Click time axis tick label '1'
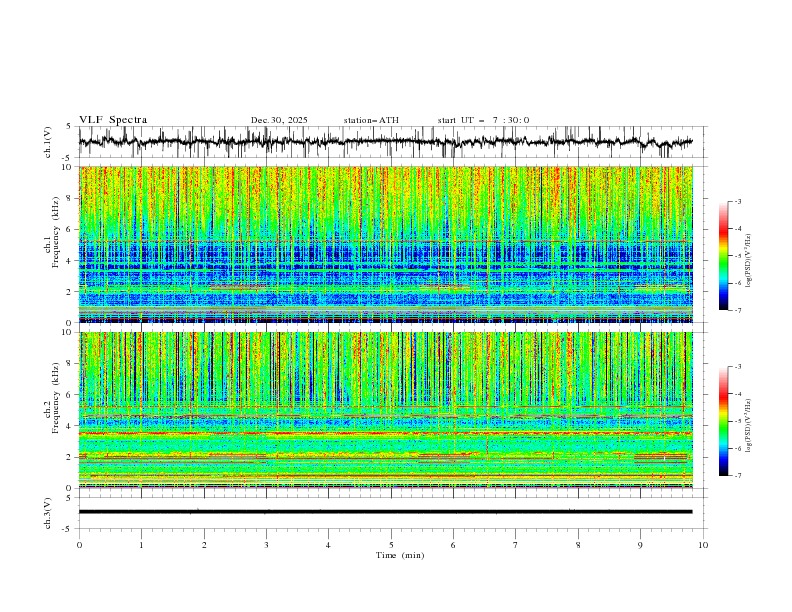Viewport: 792px width, 612px height. point(141,545)
